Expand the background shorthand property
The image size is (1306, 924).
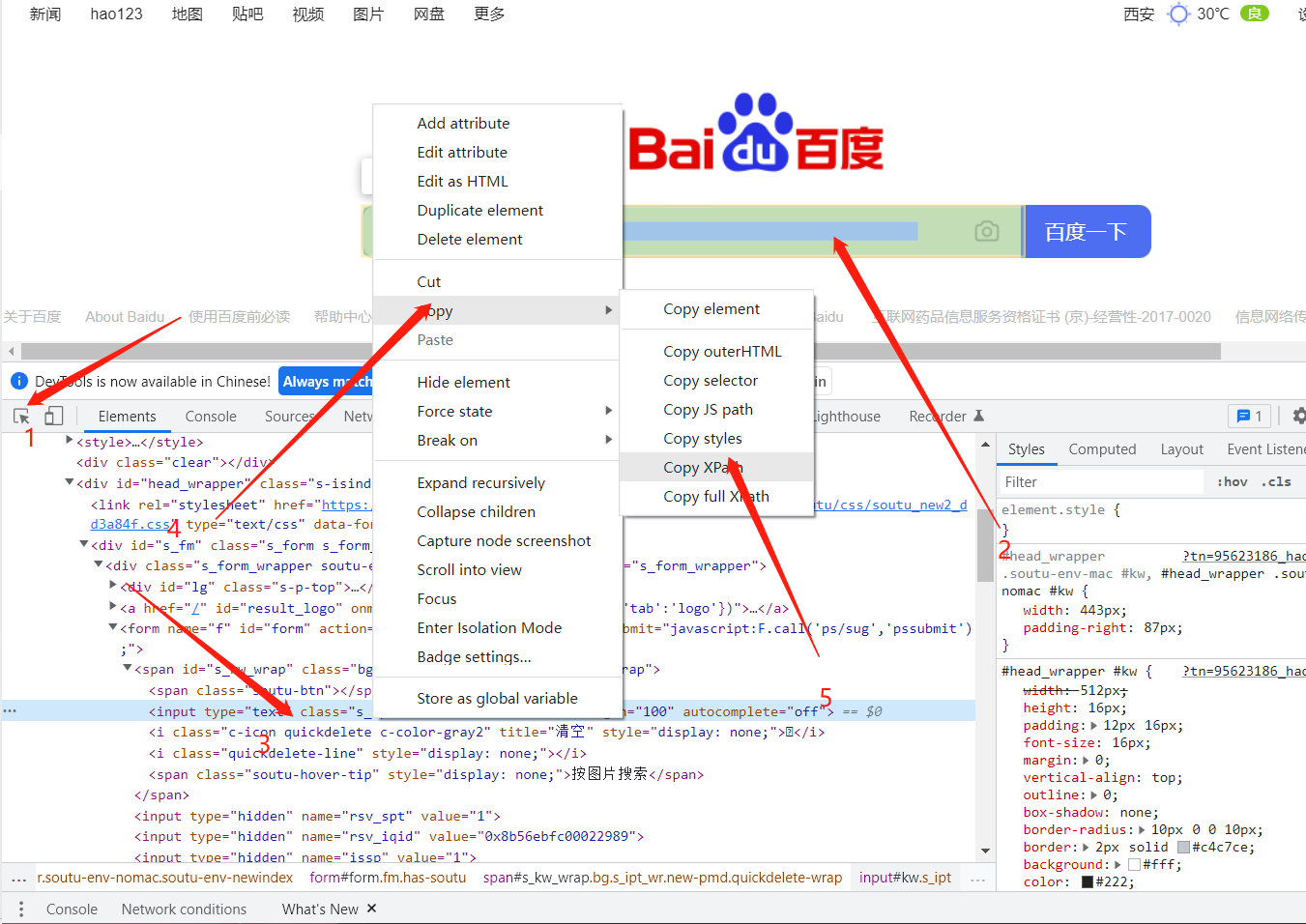pos(1117,865)
